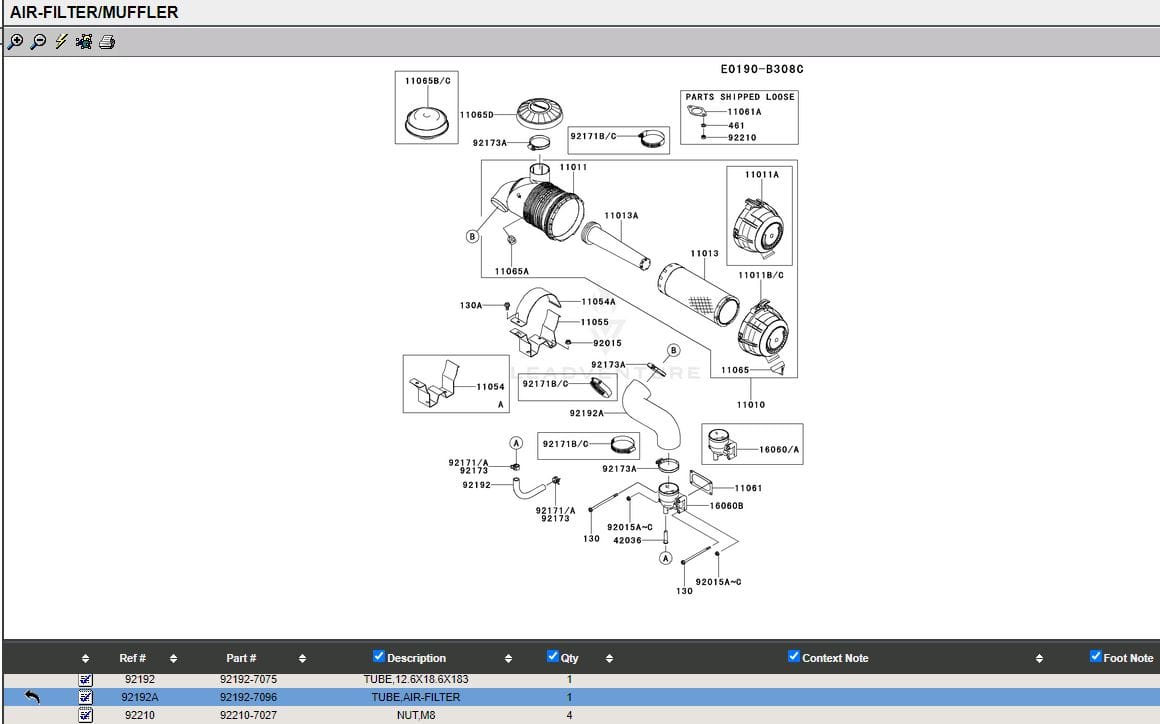Screen dimensions: 1160x724
Task: Toggle the Foot Note column checkbox
Action: click(x=1096, y=656)
